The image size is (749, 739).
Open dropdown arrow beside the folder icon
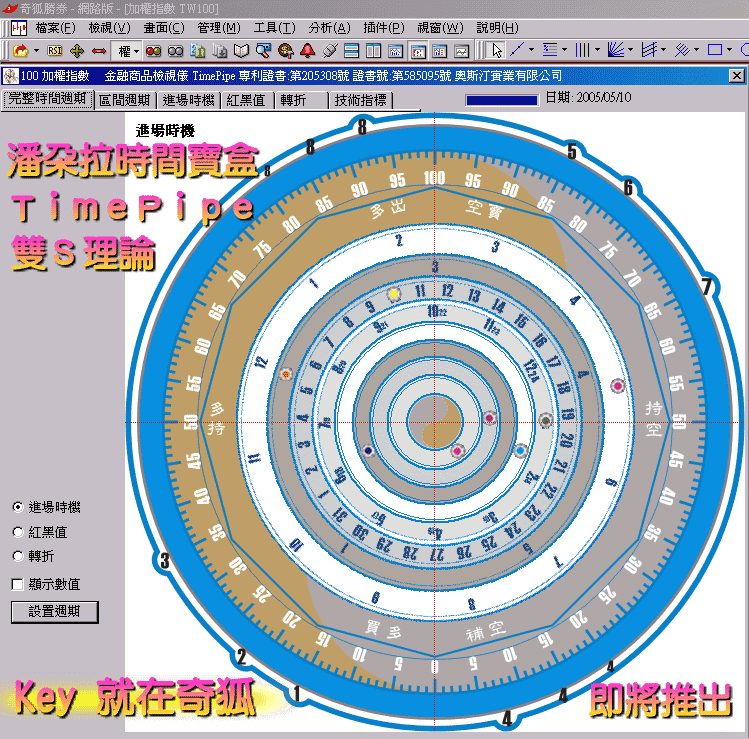point(37,50)
